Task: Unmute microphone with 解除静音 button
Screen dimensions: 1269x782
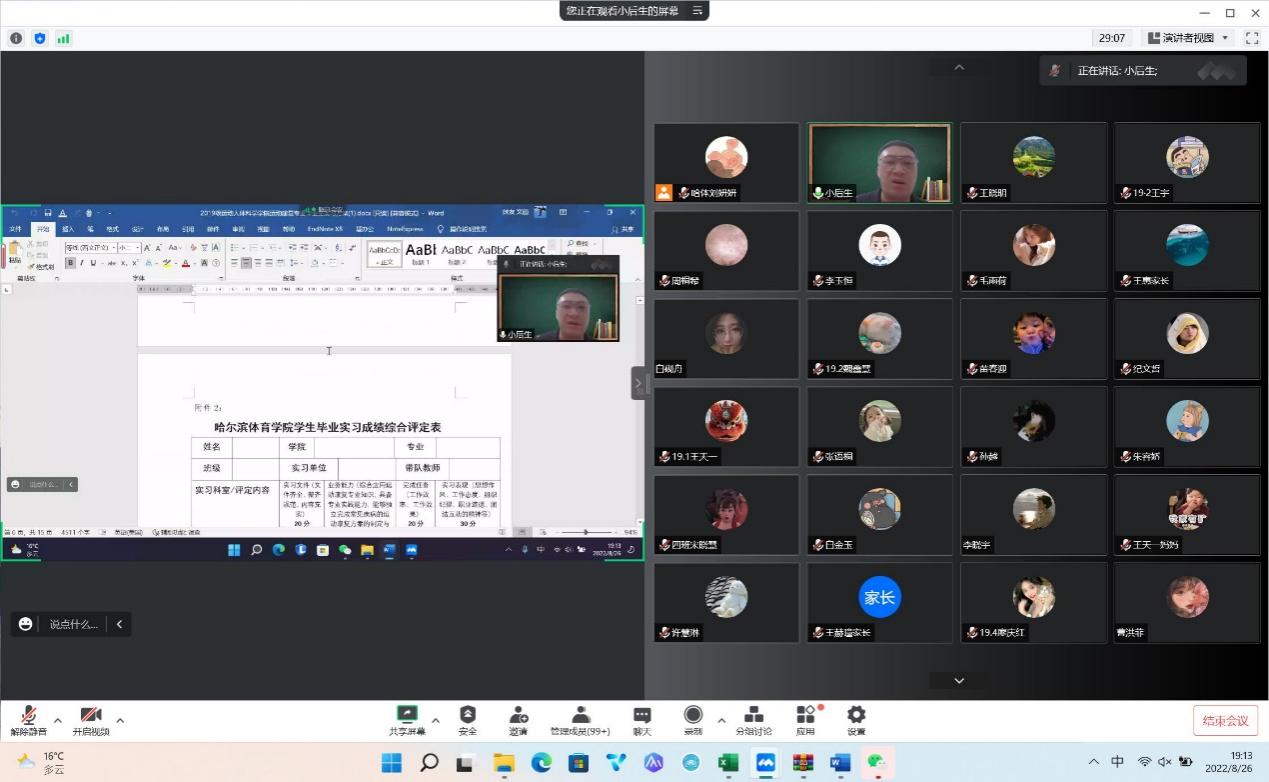Action: 28,720
